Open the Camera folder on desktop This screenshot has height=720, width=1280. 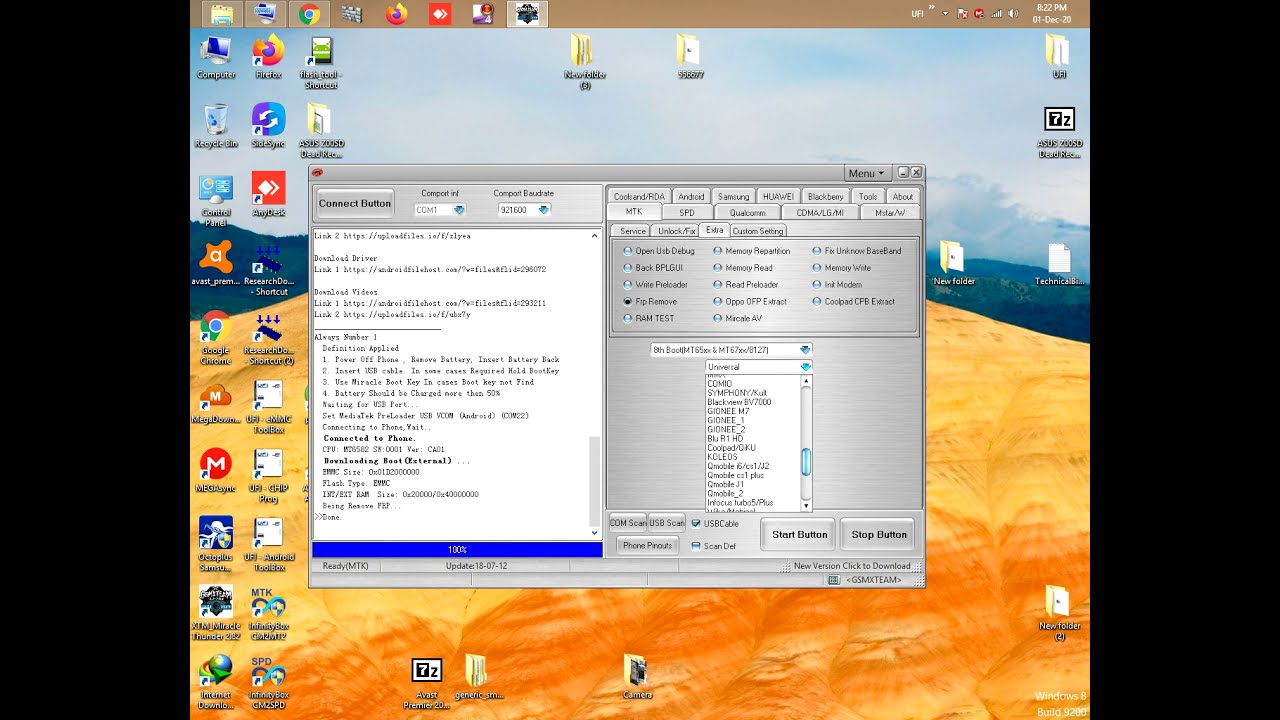637,677
